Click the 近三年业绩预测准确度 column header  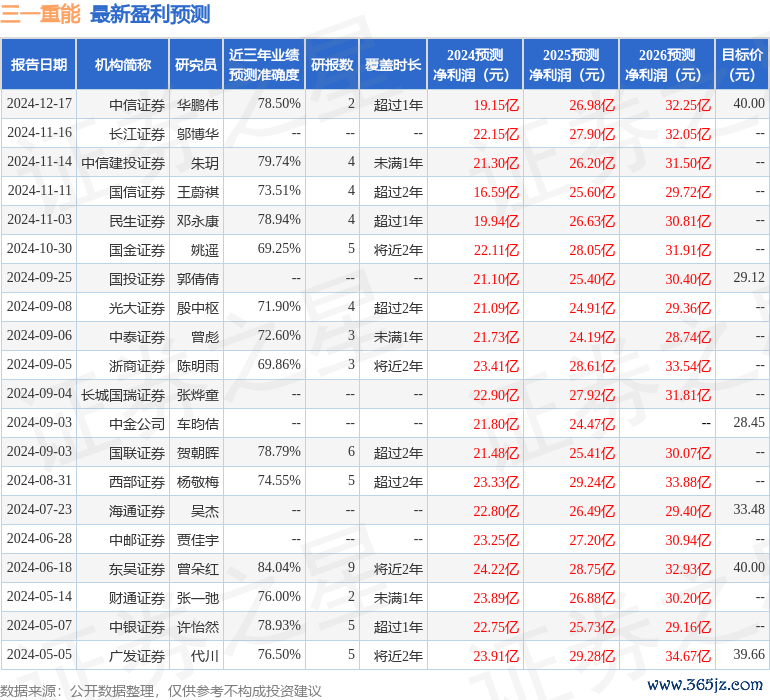(264, 64)
